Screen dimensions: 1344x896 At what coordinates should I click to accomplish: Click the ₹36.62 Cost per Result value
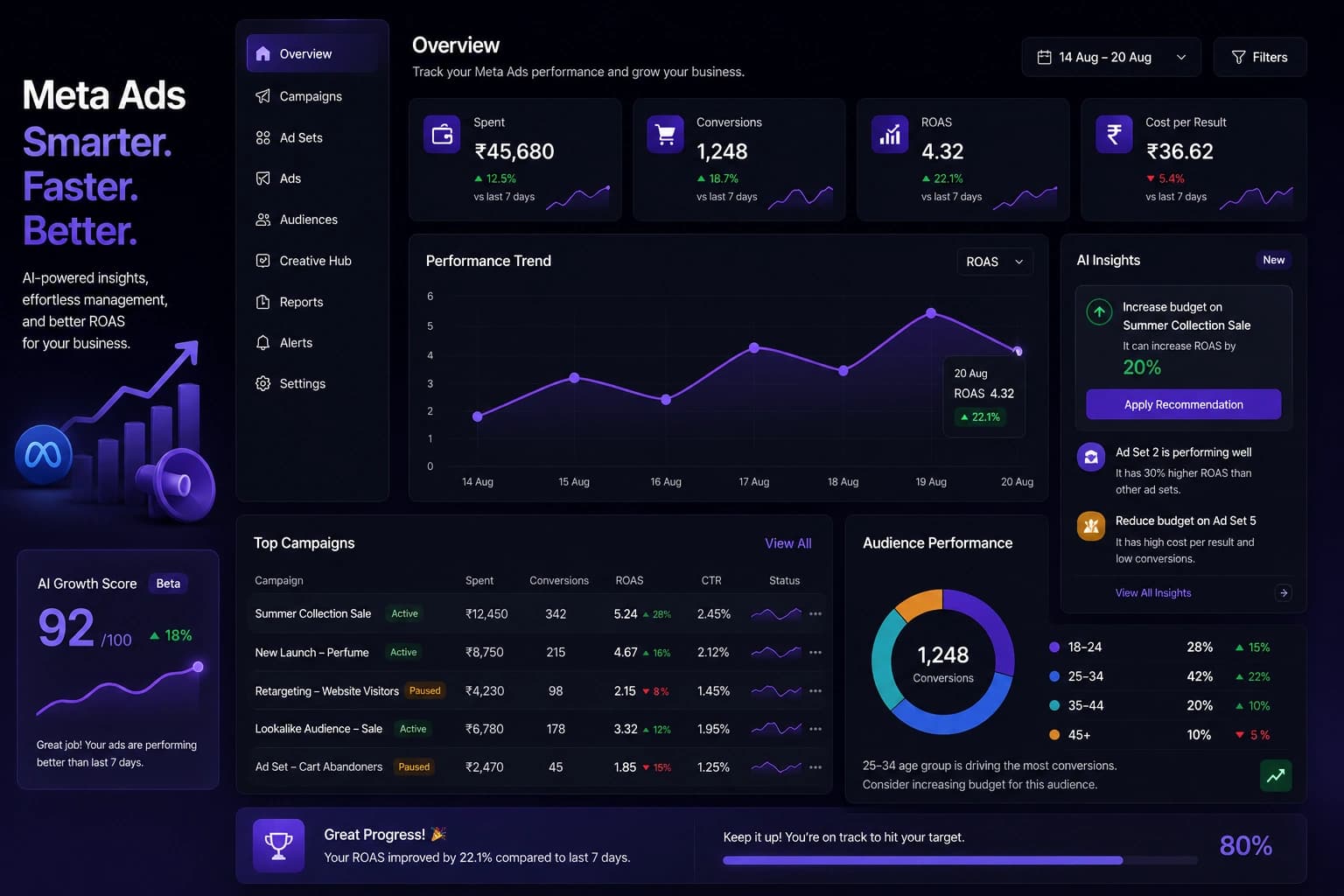tap(1179, 151)
